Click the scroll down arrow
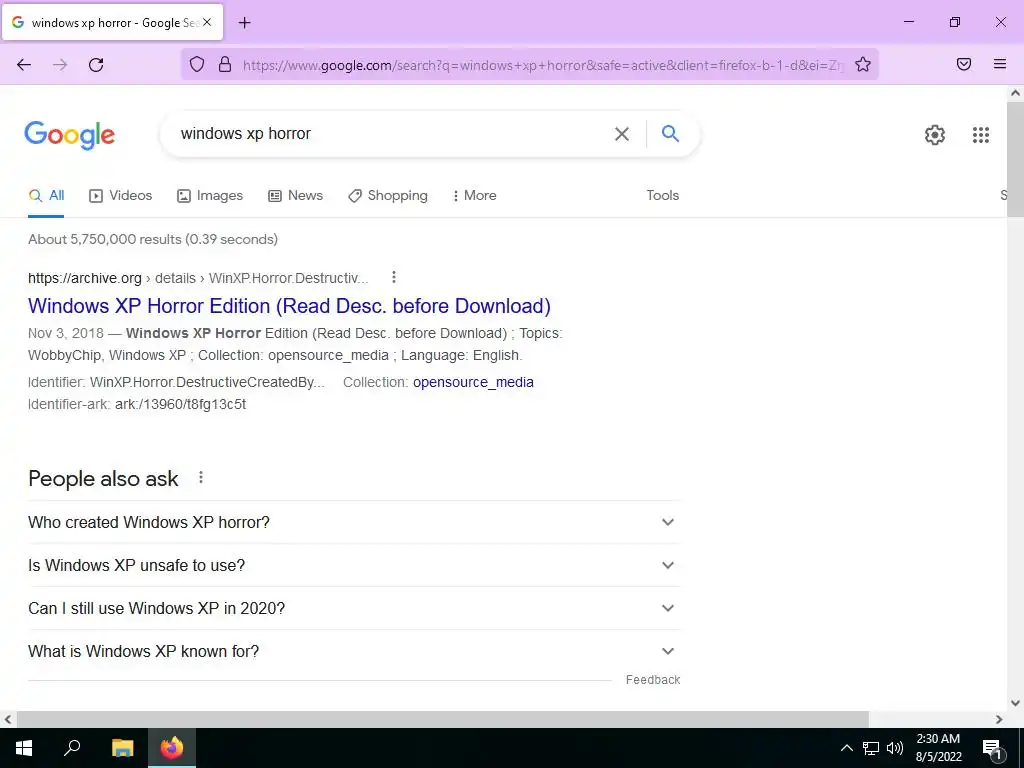This screenshot has width=1024, height=768. (1016, 703)
